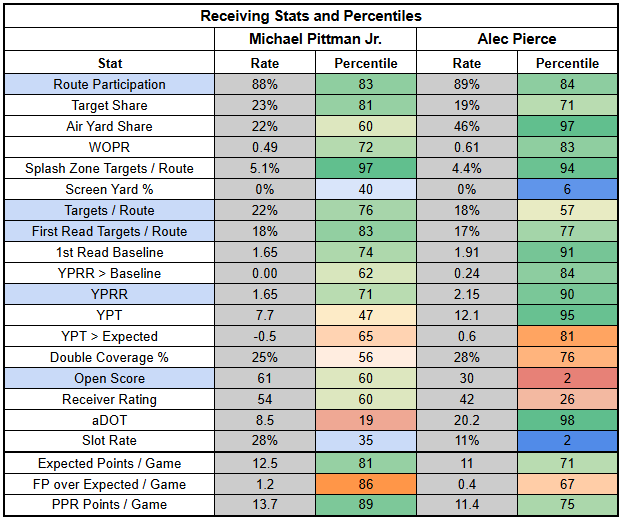
Task: Click Pittman's Splash Zone Targets percentile cell
Action: coord(364,169)
